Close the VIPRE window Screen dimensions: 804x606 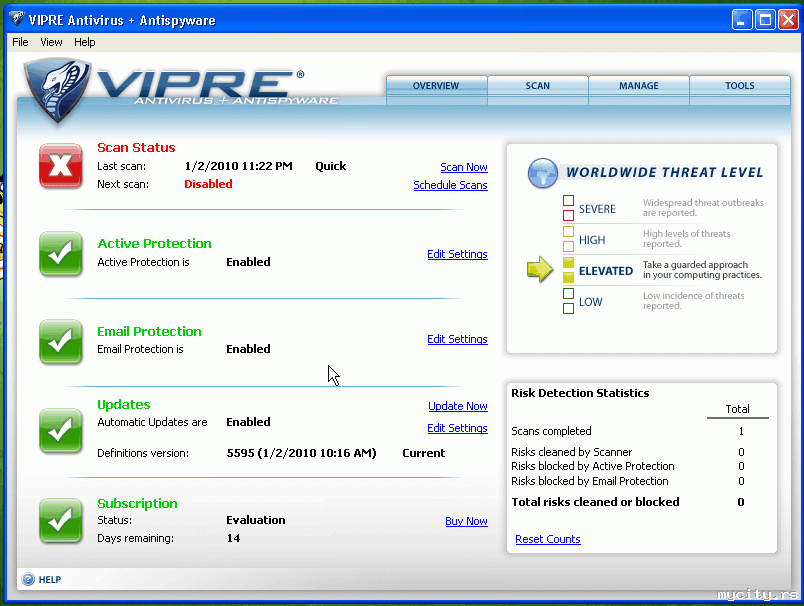click(788, 20)
